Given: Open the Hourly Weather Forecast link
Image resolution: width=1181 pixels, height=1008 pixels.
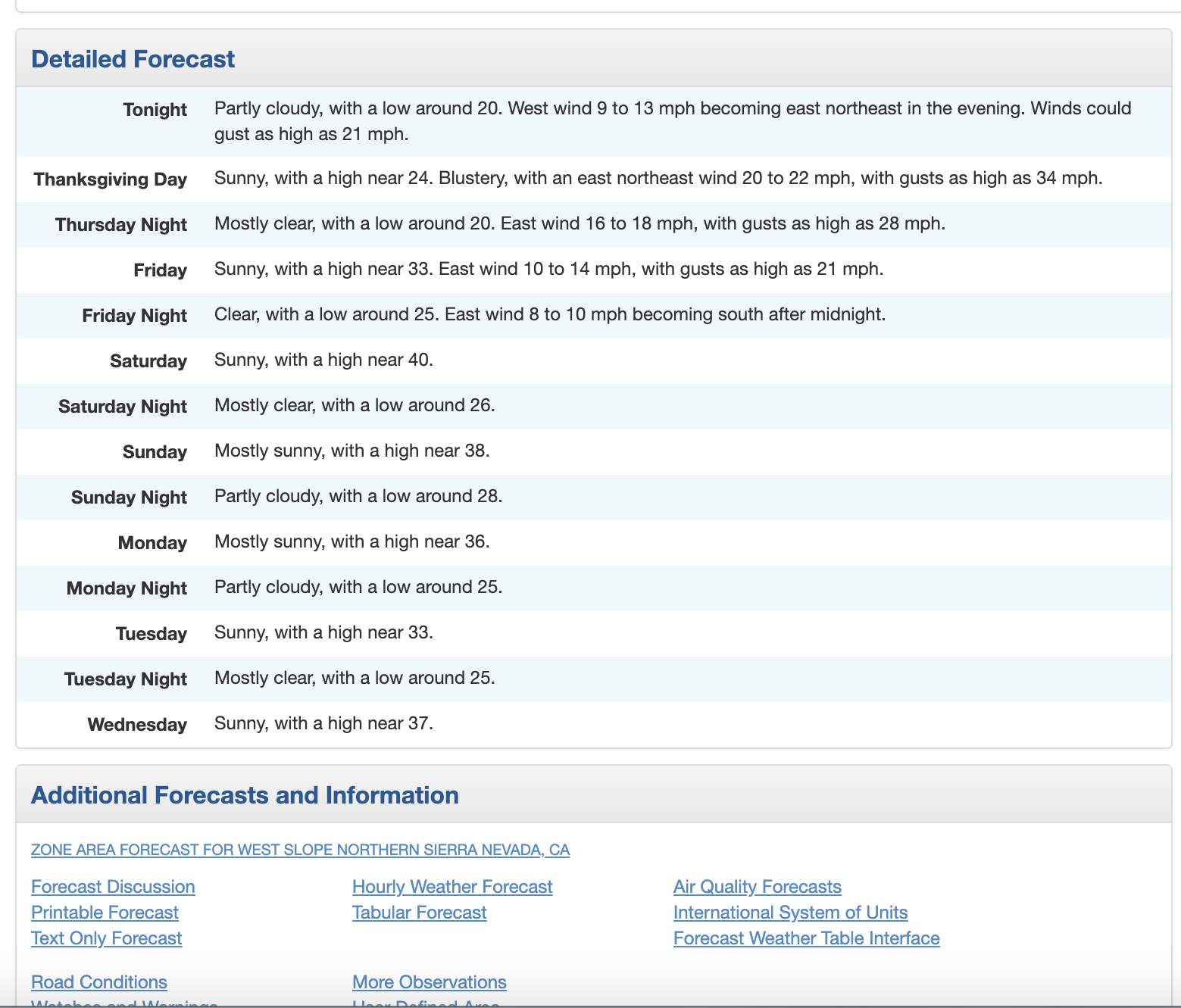Looking at the screenshot, I should (x=452, y=887).
